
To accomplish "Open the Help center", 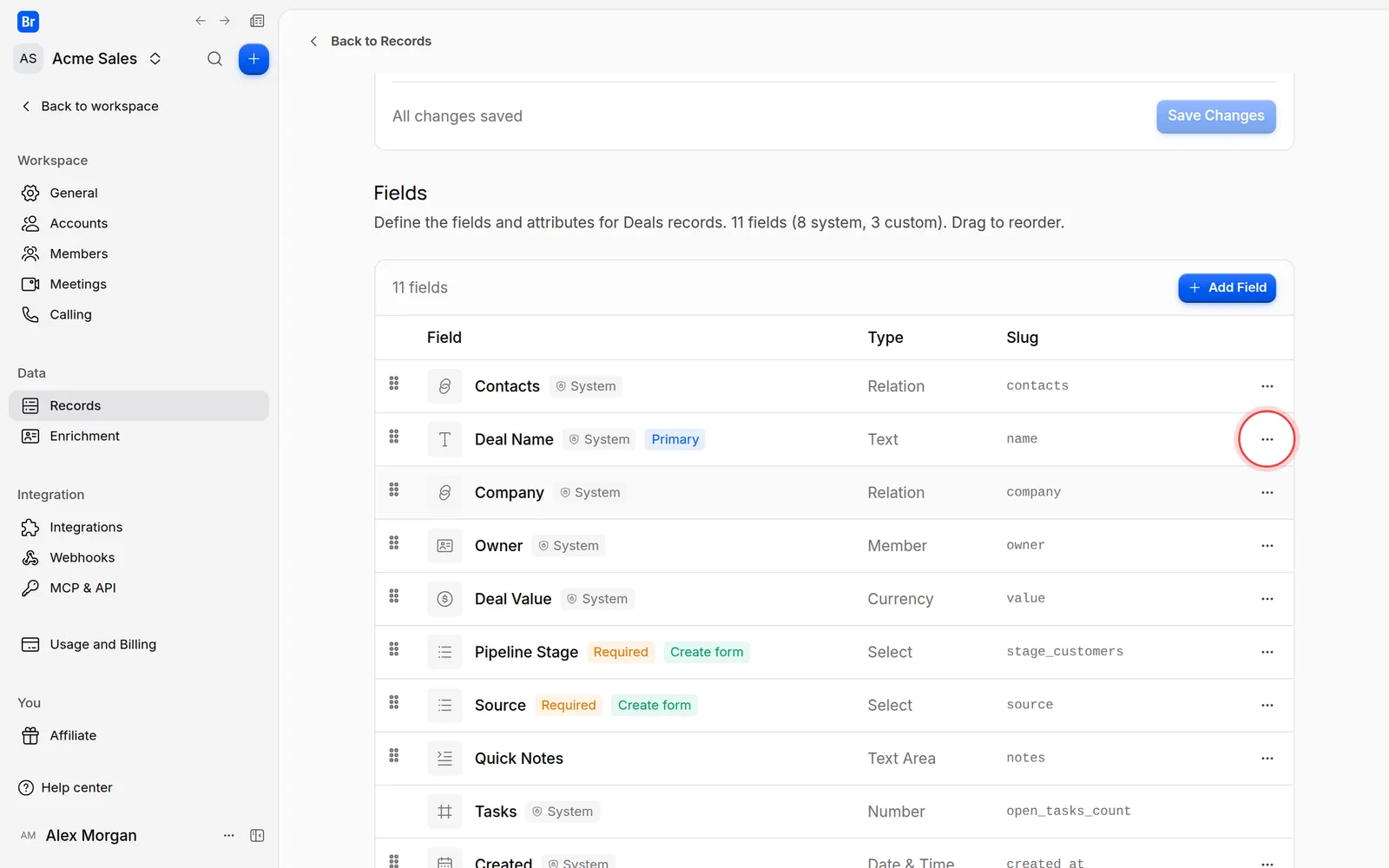I will (x=65, y=787).
